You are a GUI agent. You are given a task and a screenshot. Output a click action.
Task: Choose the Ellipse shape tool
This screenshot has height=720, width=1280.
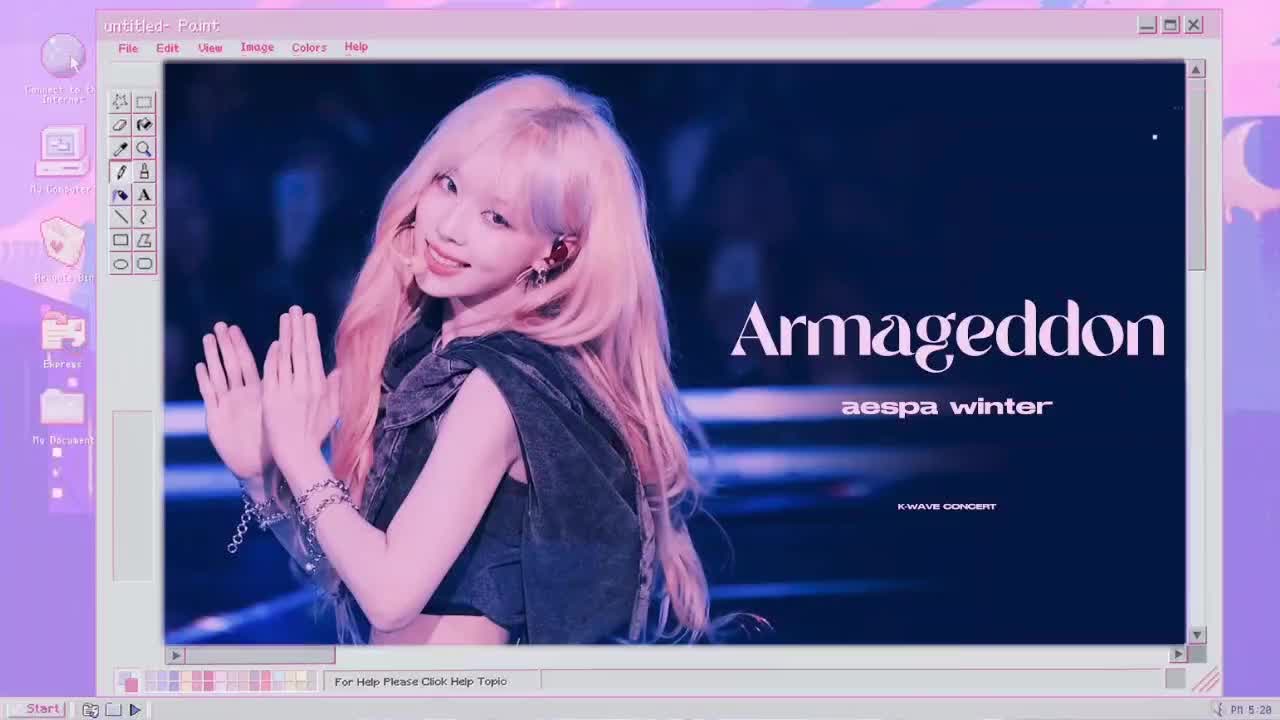120,264
